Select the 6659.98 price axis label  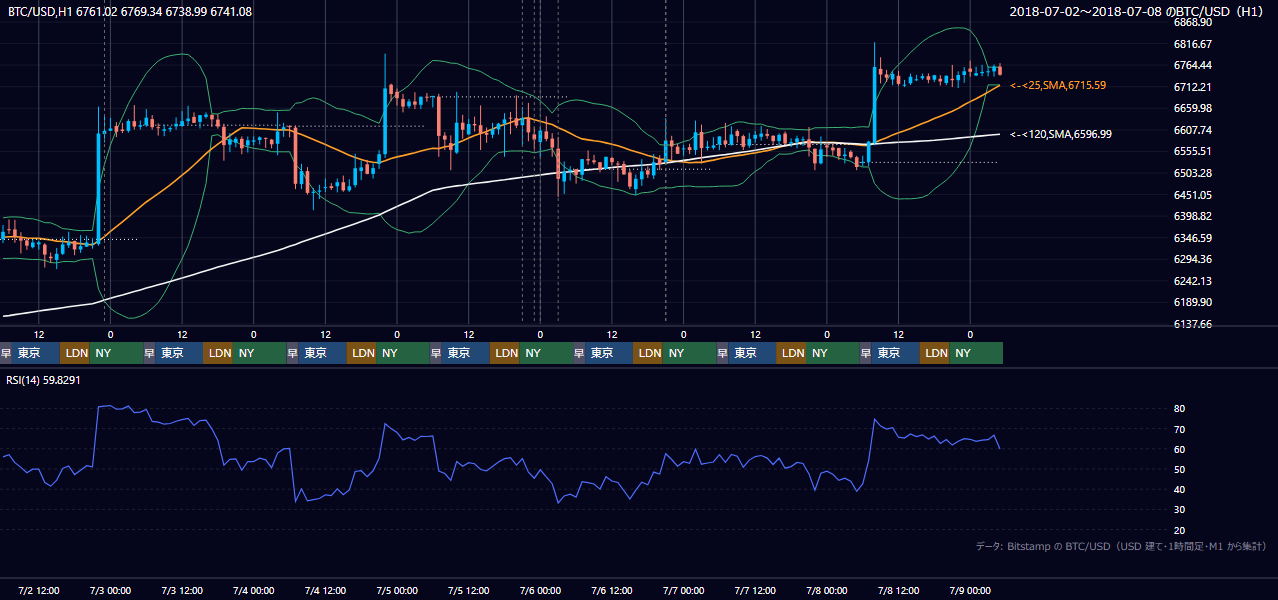[x=1192, y=108]
